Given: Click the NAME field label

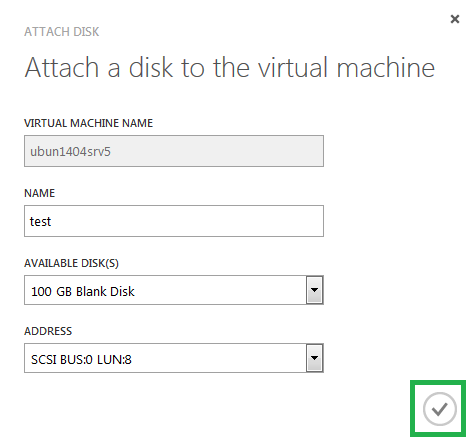Looking at the screenshot, I should 39,193.
